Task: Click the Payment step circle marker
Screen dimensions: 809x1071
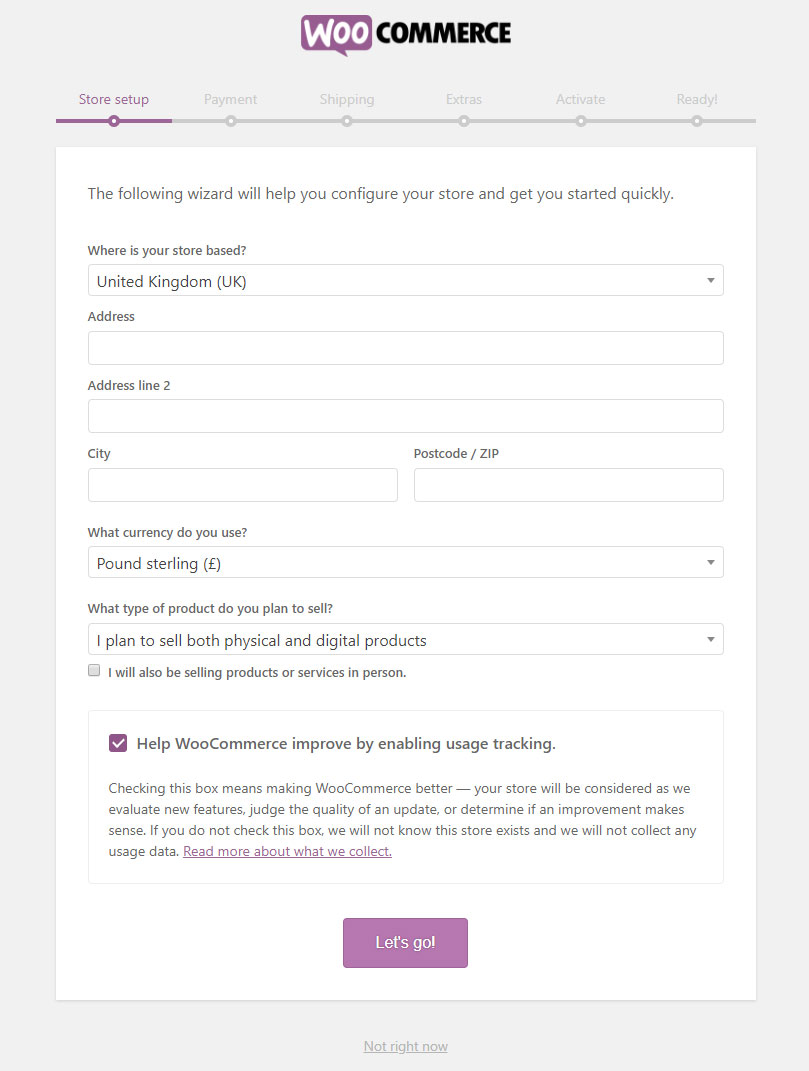Action: (x=231, y=121)
